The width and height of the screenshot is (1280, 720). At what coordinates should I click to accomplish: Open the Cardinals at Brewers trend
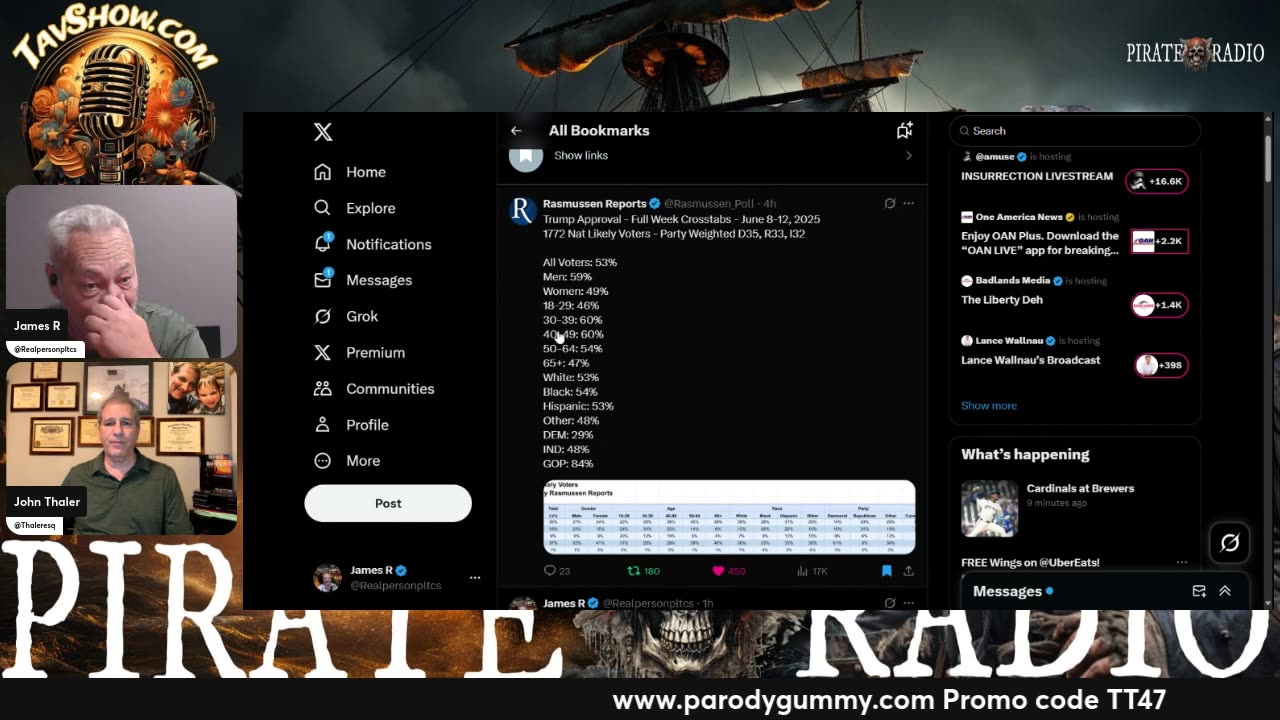(1080, 488)
